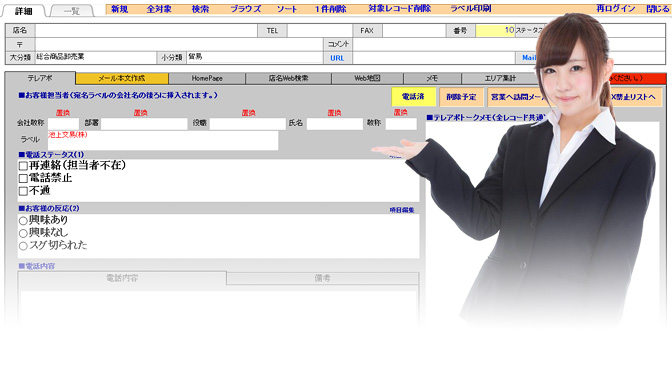Open 検索 from the top menu
The image size is (672, 372).
(200, 9)
